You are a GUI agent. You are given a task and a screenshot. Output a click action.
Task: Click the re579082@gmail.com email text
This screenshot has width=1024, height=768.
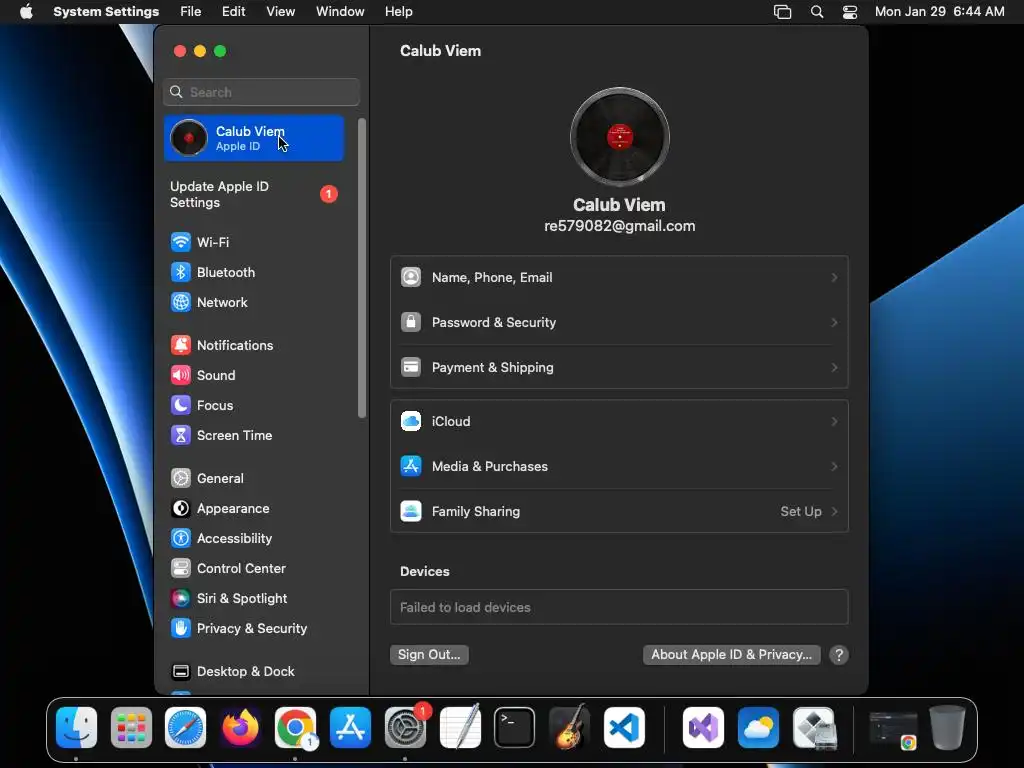coord(620,226)
